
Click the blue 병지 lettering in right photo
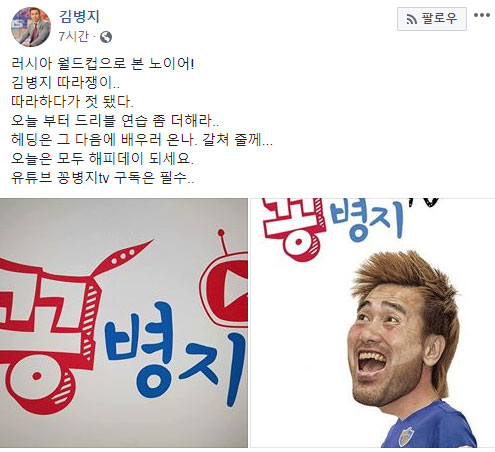point(367,221)
